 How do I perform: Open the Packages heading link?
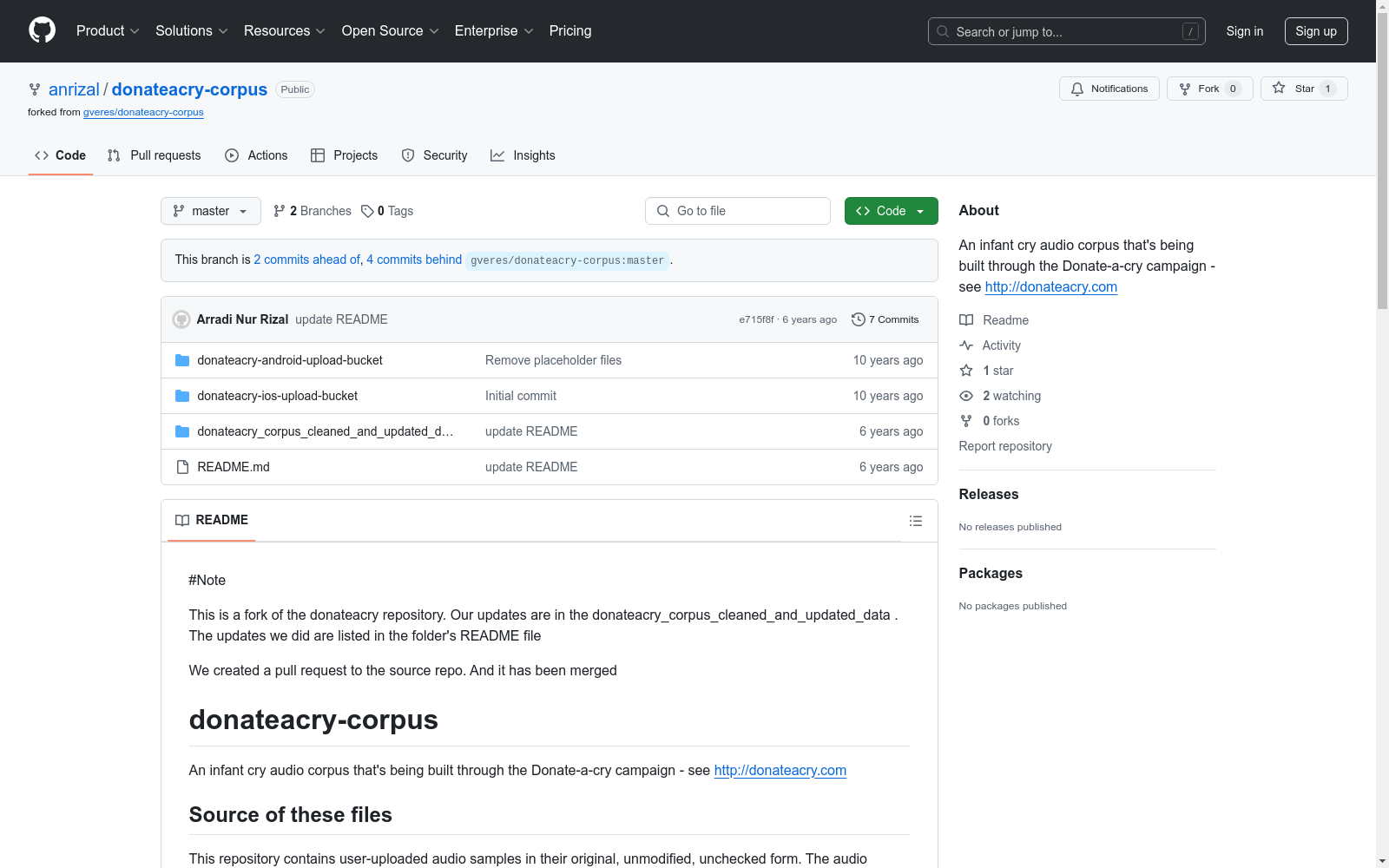coord(991,574)
